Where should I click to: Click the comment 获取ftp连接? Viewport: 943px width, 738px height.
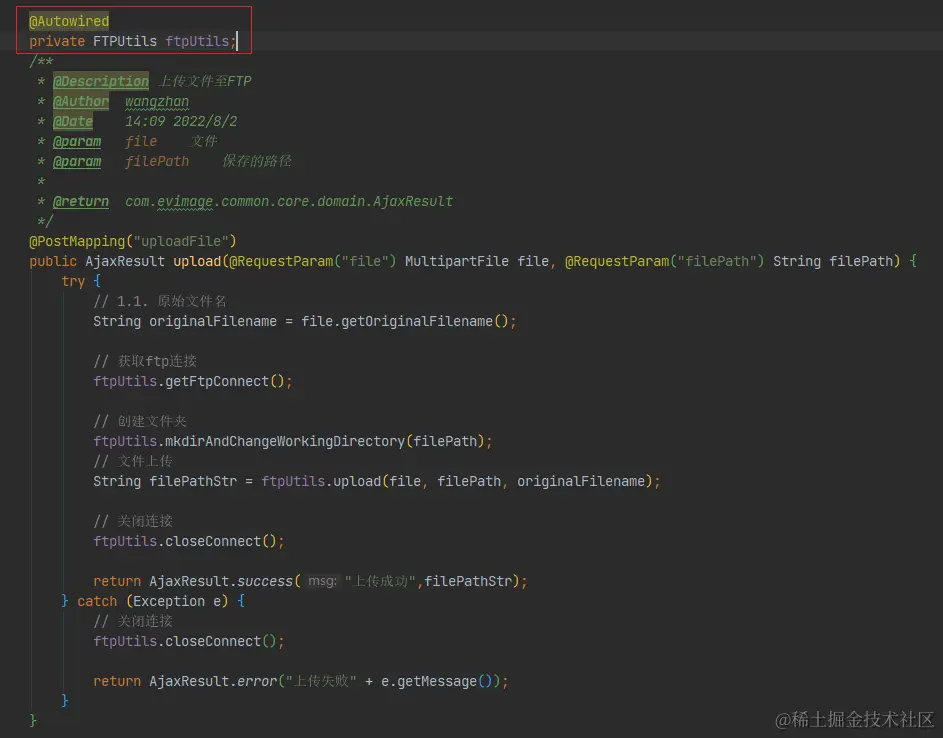145,361
